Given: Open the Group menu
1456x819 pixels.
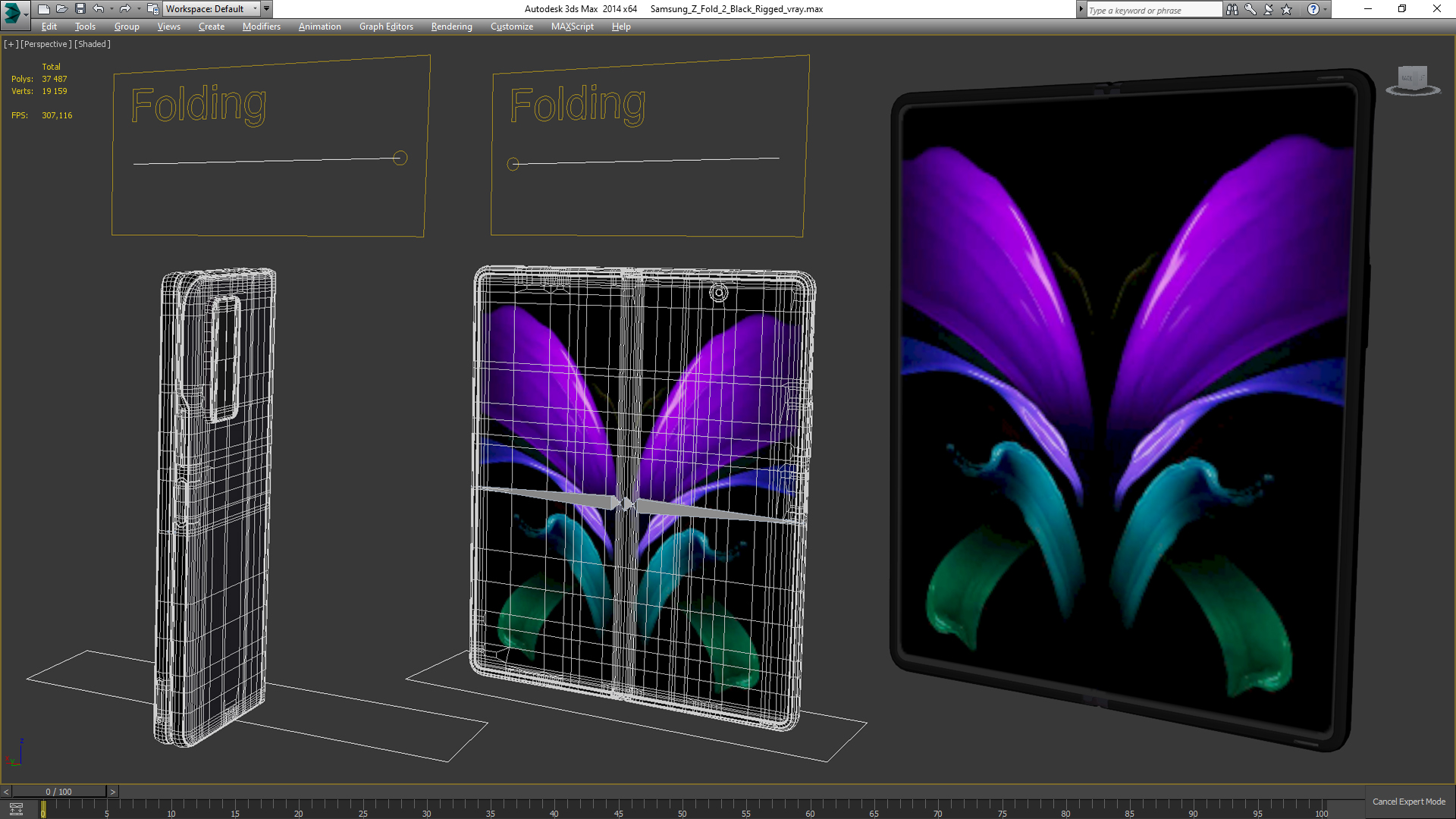Looking at the screenshot, I should [127, 27].
